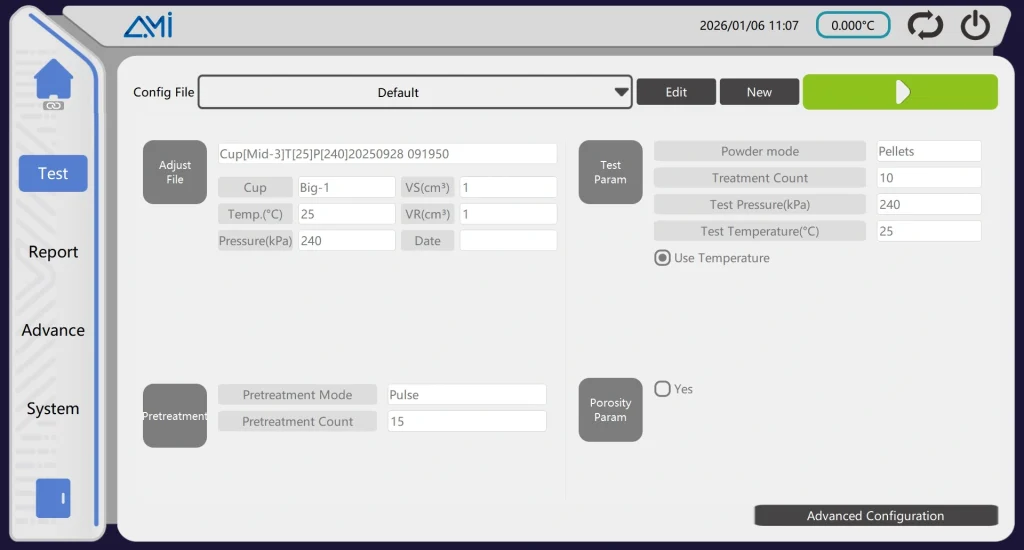Viewport: 1024px width, 550px height.
Task: Open the Adjust File section button
Action: coord(175,172)
